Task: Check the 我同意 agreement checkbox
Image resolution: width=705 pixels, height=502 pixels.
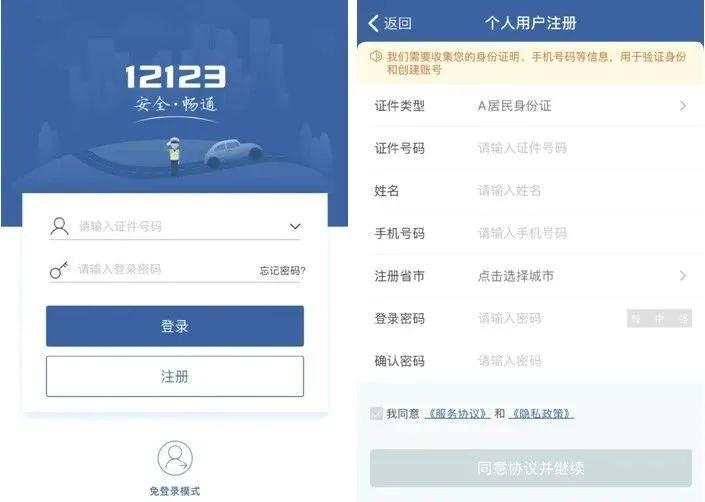Action: tap(376, 413)
